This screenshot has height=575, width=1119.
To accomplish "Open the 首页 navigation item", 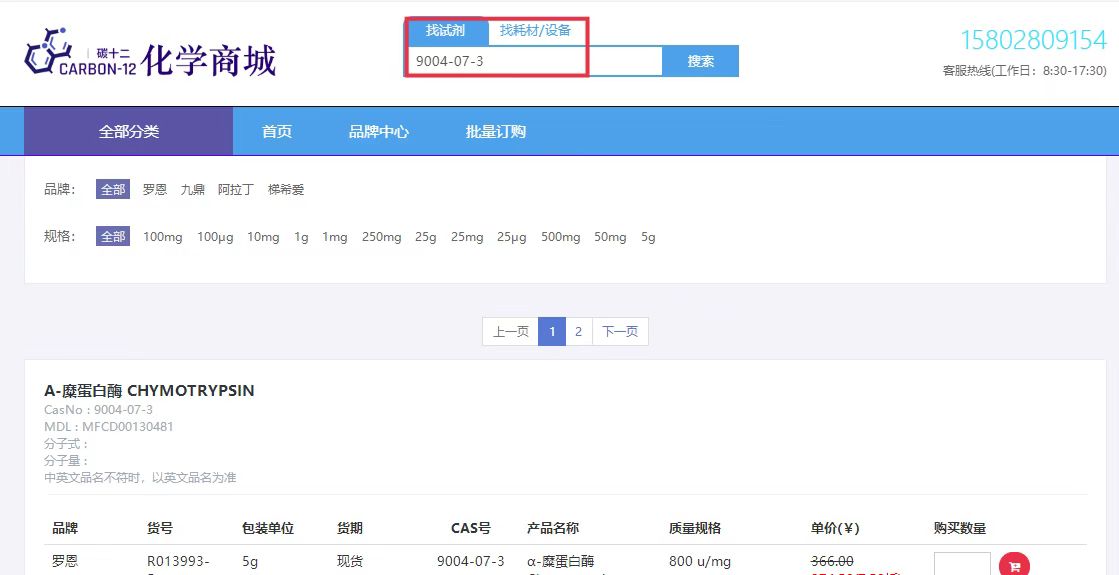I will (277, 131).
